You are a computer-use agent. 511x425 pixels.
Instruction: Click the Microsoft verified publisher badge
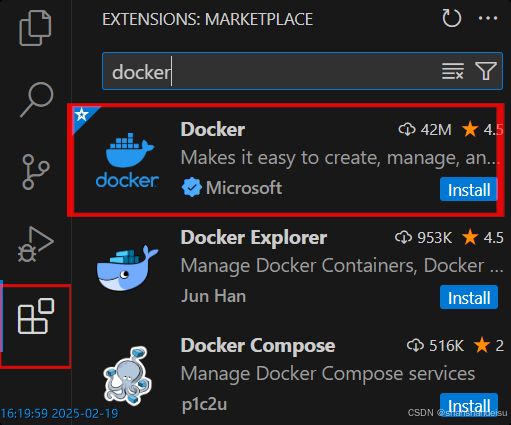191,187
